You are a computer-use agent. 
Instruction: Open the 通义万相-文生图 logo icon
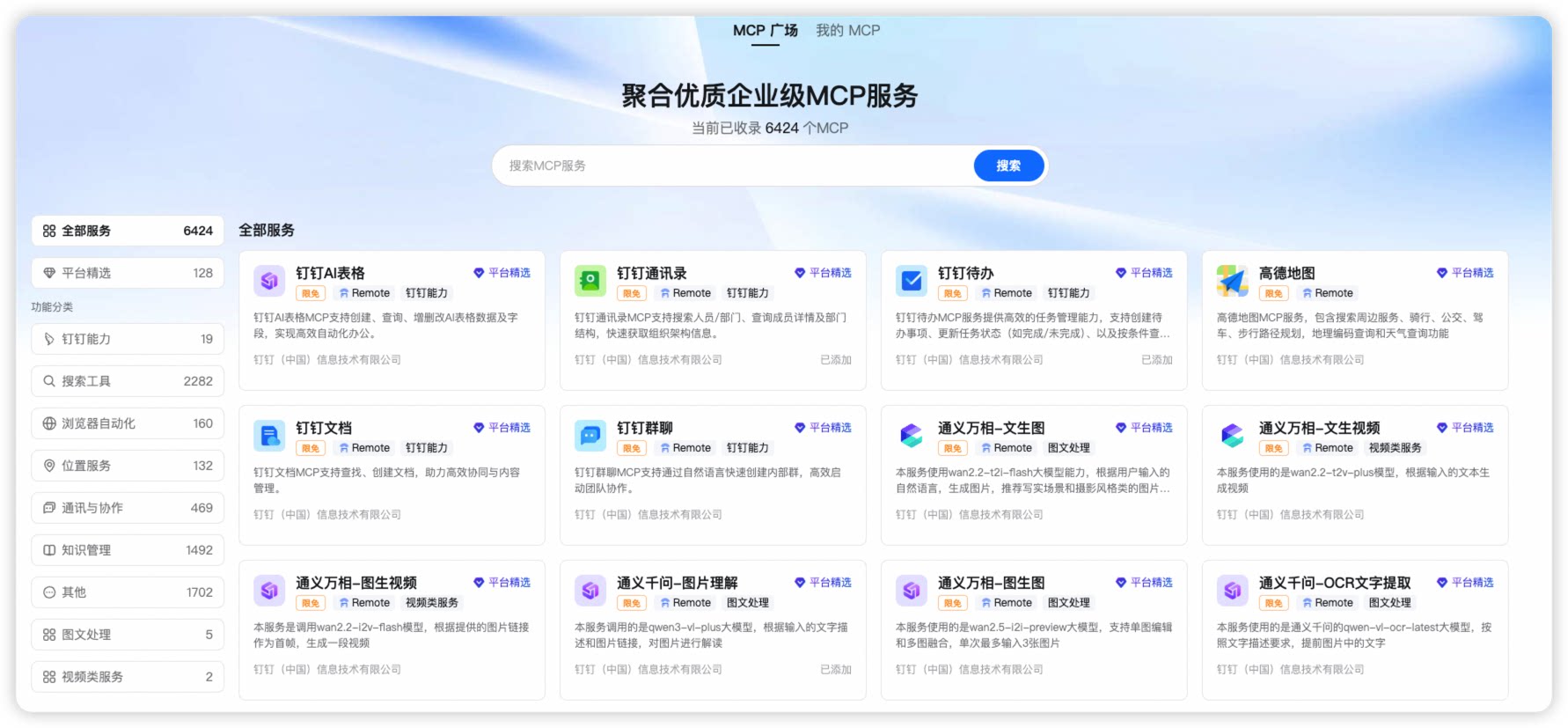pos(912,436)
